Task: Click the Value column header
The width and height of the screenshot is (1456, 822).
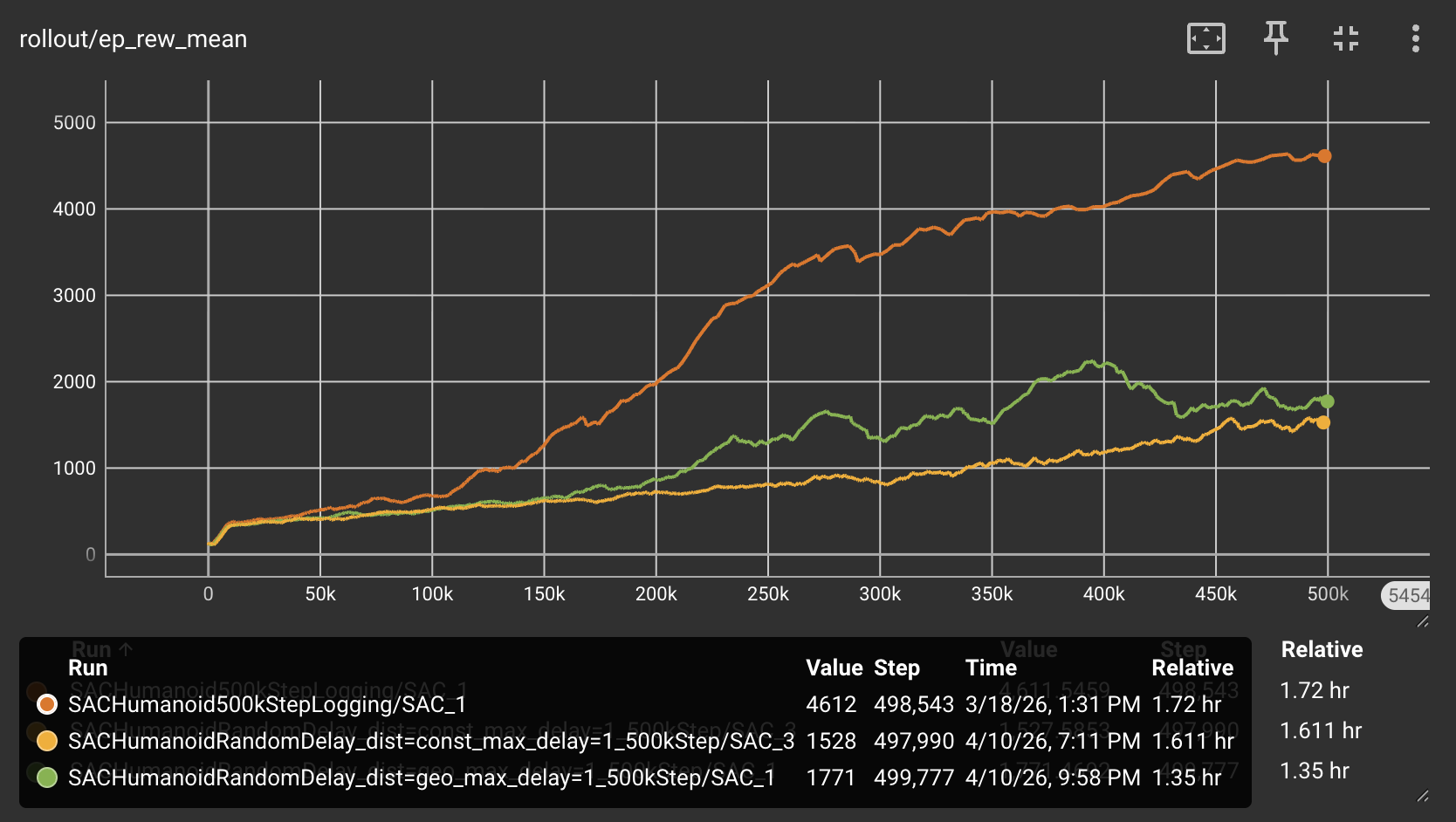Action: click(834, 668)
